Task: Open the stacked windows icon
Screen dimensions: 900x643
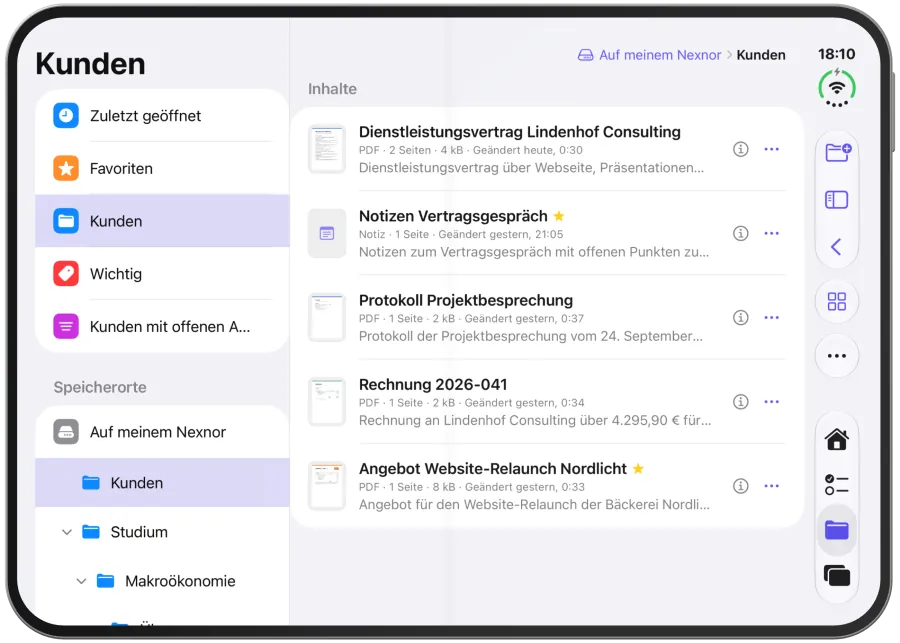Action: point(836,575)
